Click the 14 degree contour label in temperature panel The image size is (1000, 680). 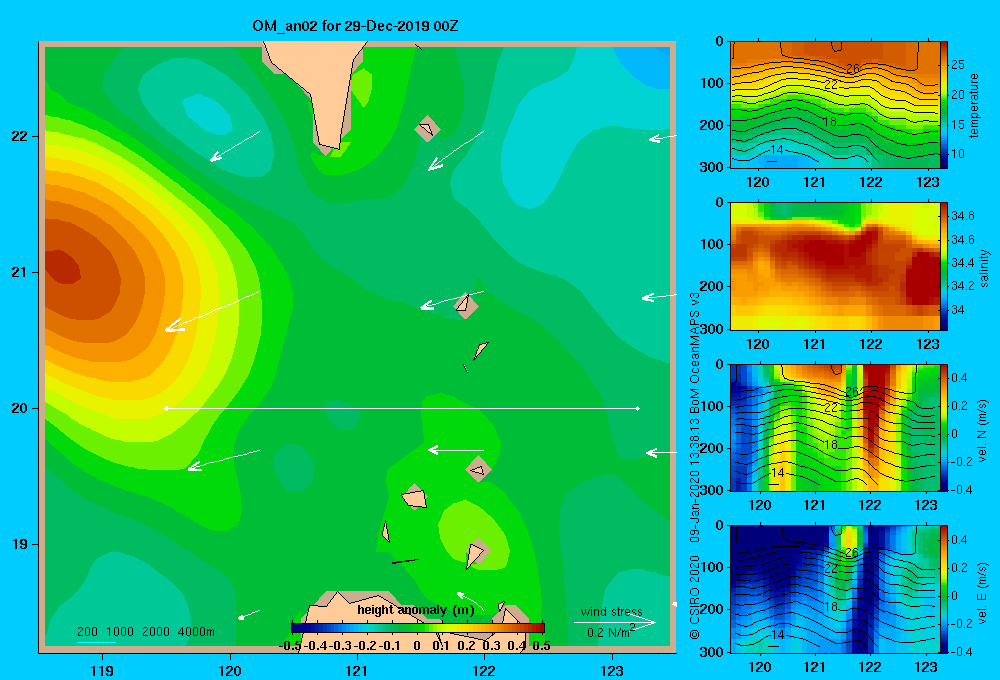pyautogui.click(x=776, y=150)
